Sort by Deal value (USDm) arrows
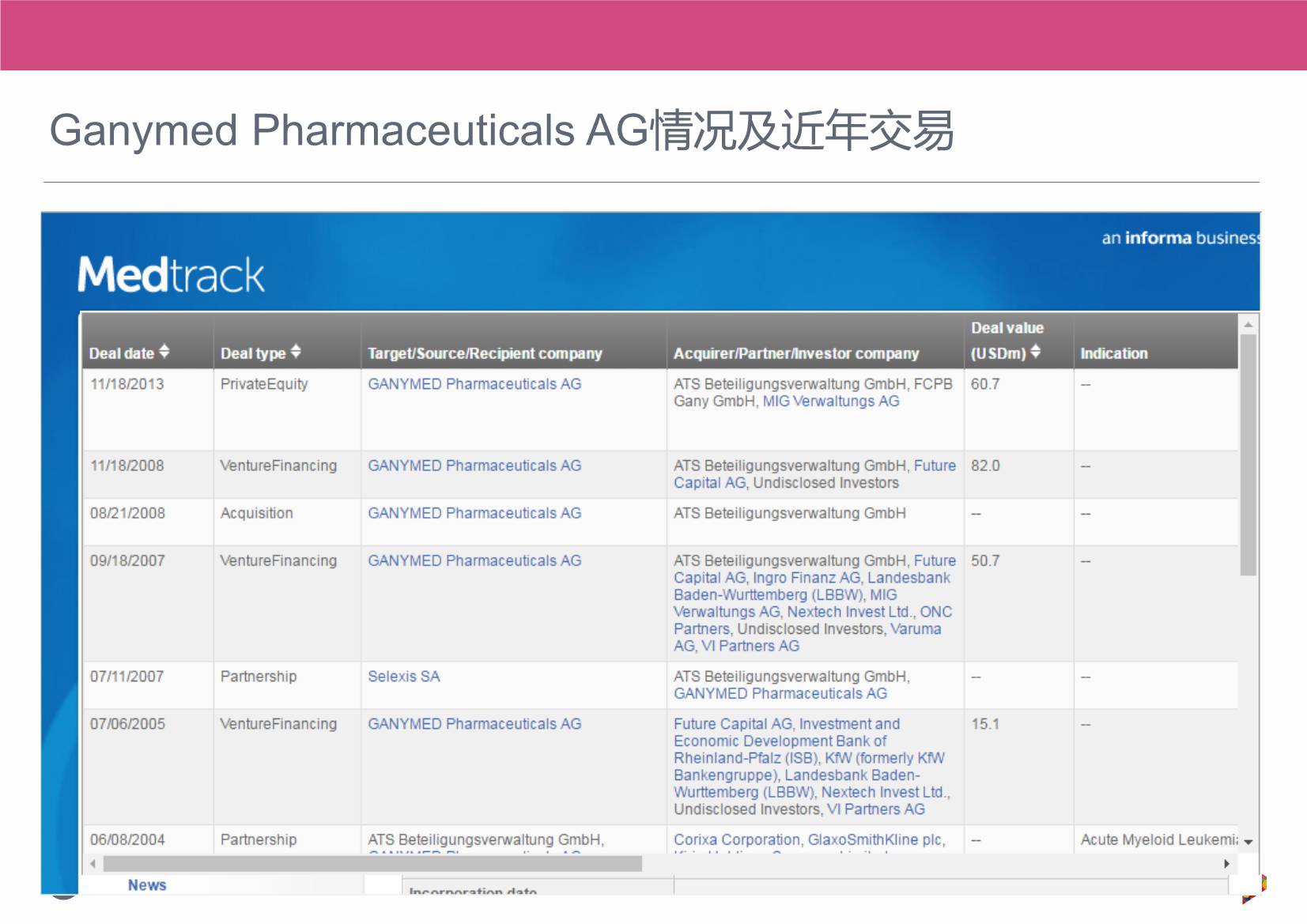Image resolution: width=1307 pixels, height=924 pixels. point(1036,352)
